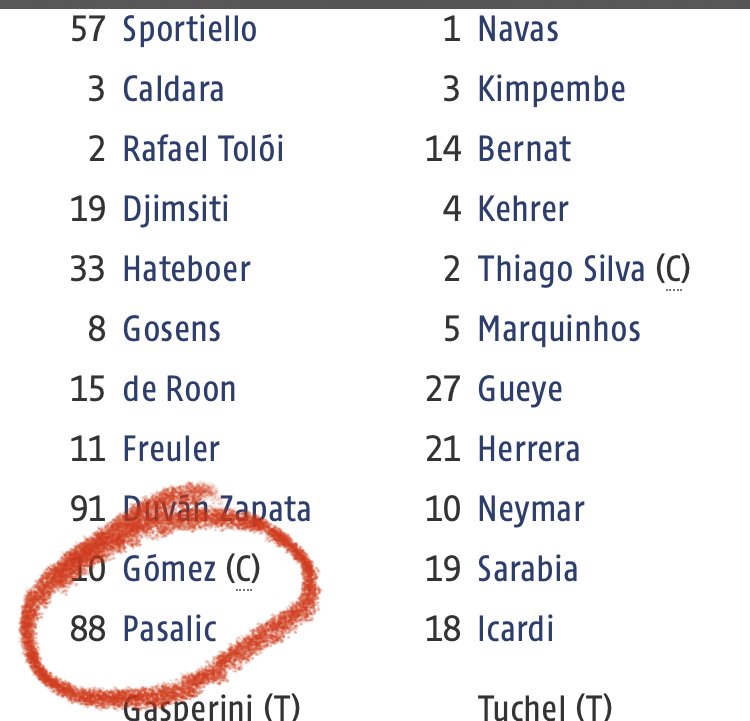Click on the Hateboer name link
The height and width of the screenshot is (721, 750).
coord(187,269)
